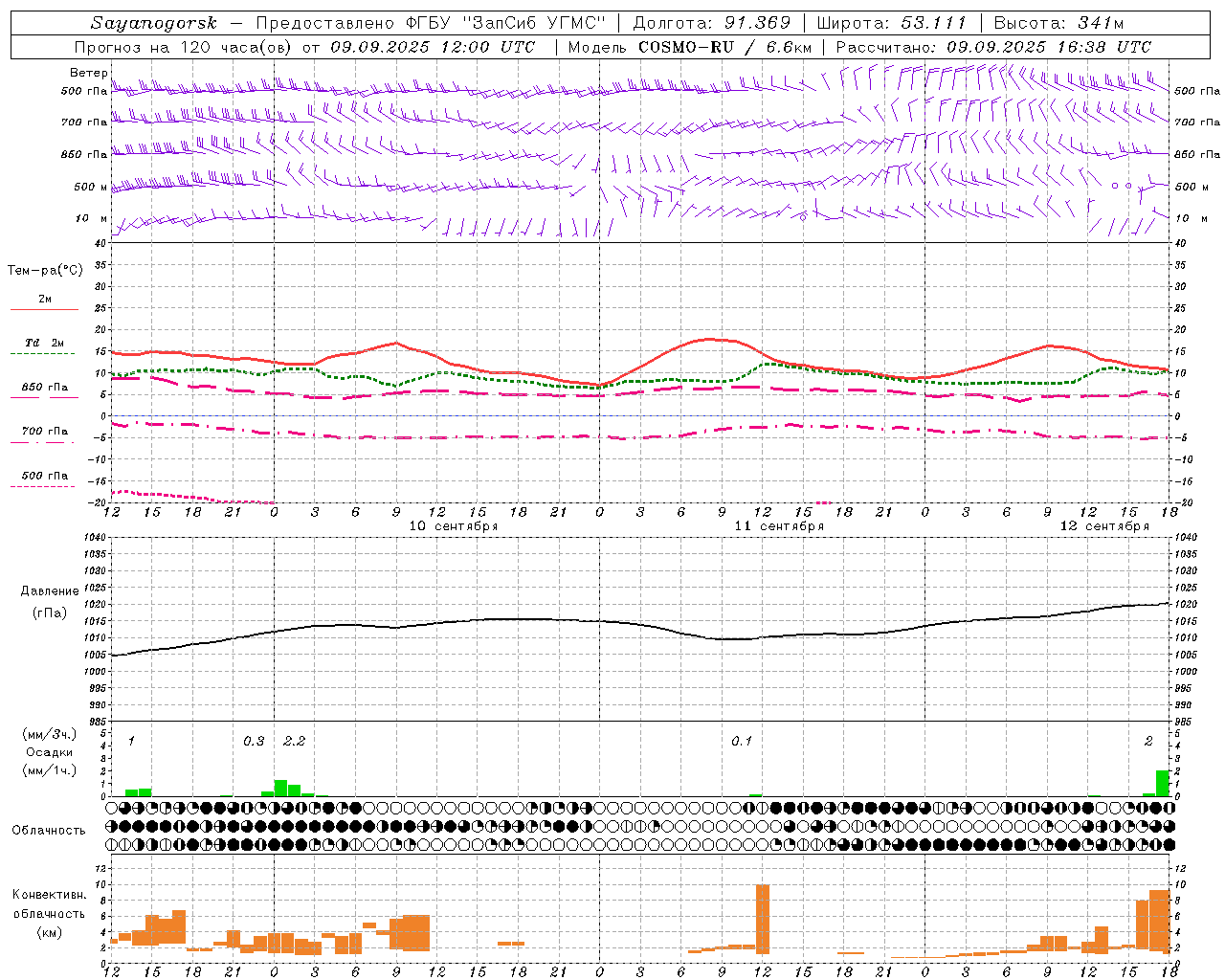
Task: Click the Облачность cloud cover label
Action: coord(49,830)
